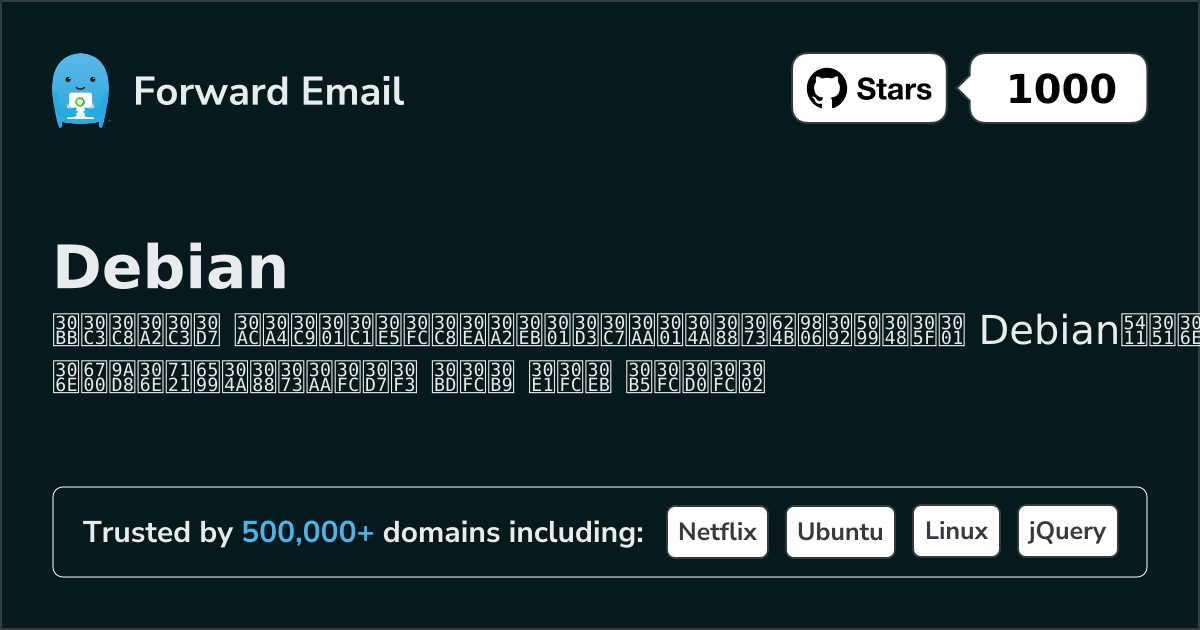Click the Forward Email penguin mascot icon
Image resolution: width=1200 pixels, height=630 pixels.
pos(80,88)
